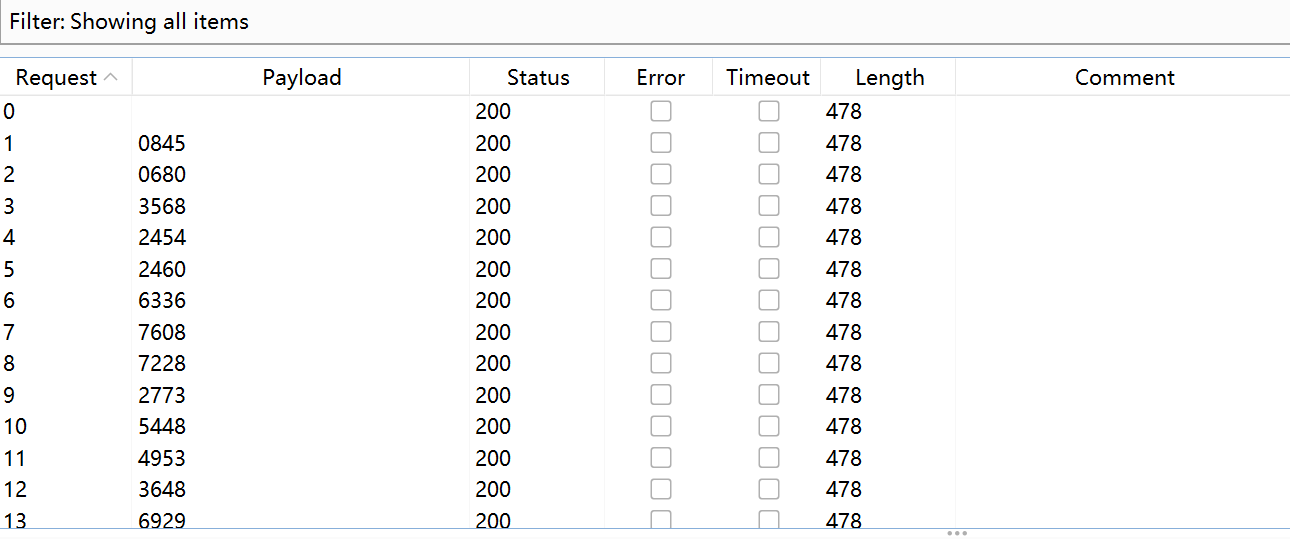Click the panel resize handle dots
The height and width of the screenshot is (539, 1290).
[x=956, y=533]
